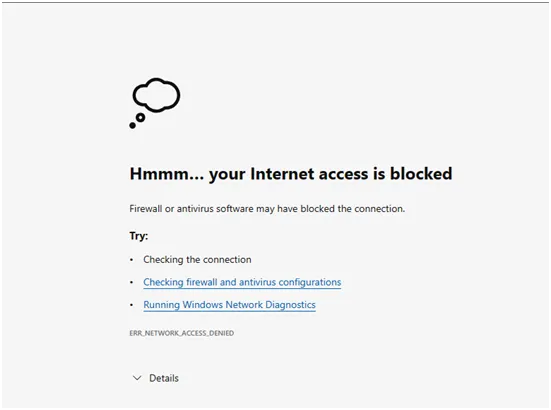Click the small circles below the thought cloud
This screenshot has width=551, height=410.
pyautogui.click(x=137, y=121)
